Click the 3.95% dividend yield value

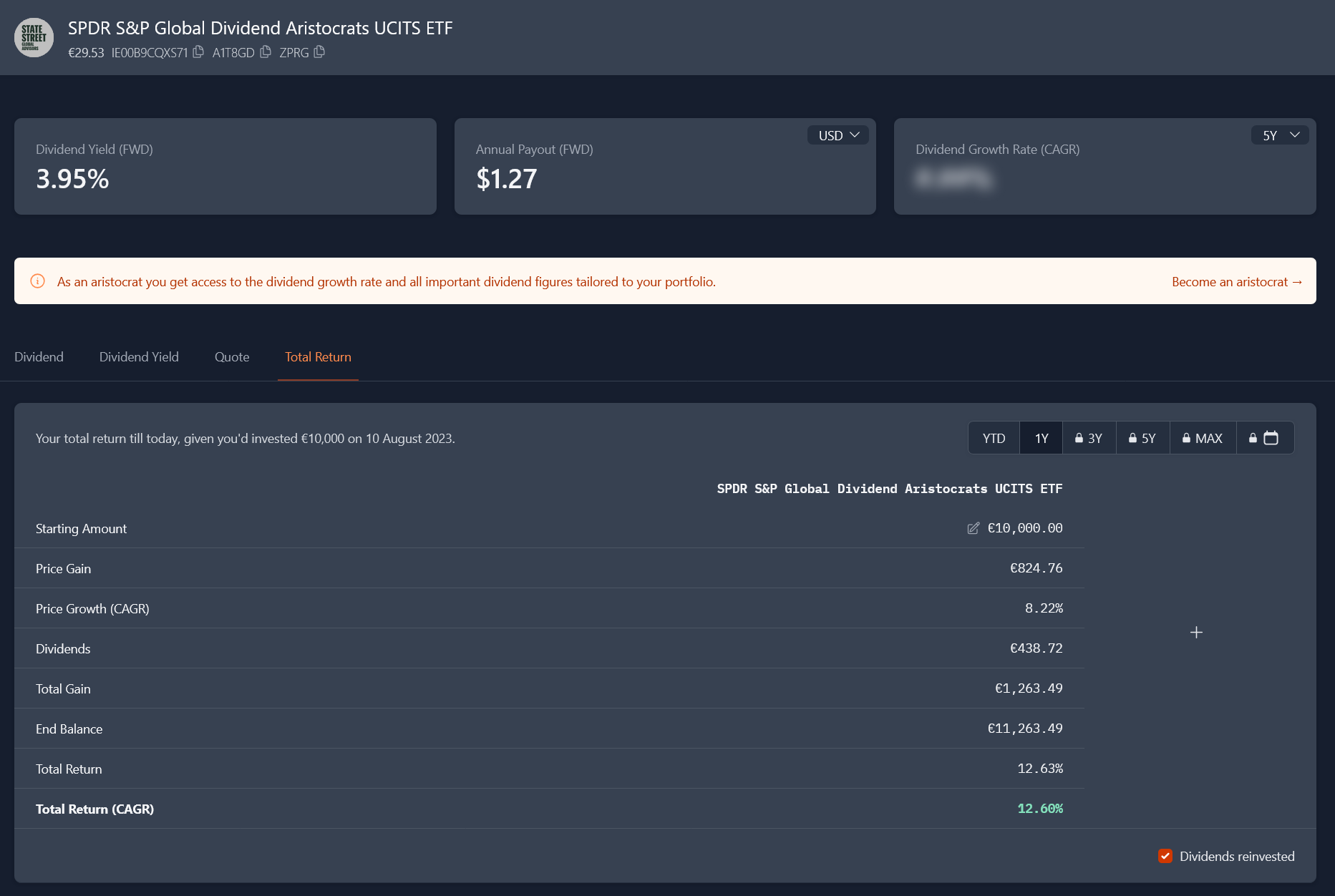[x=72, y=179]
